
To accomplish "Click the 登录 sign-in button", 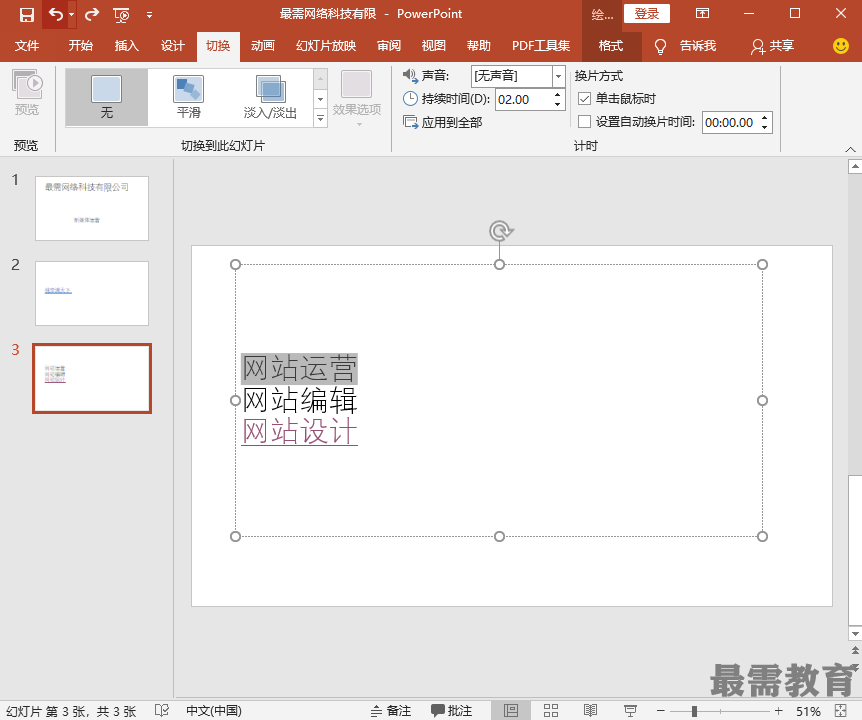I will pos(646,14).
